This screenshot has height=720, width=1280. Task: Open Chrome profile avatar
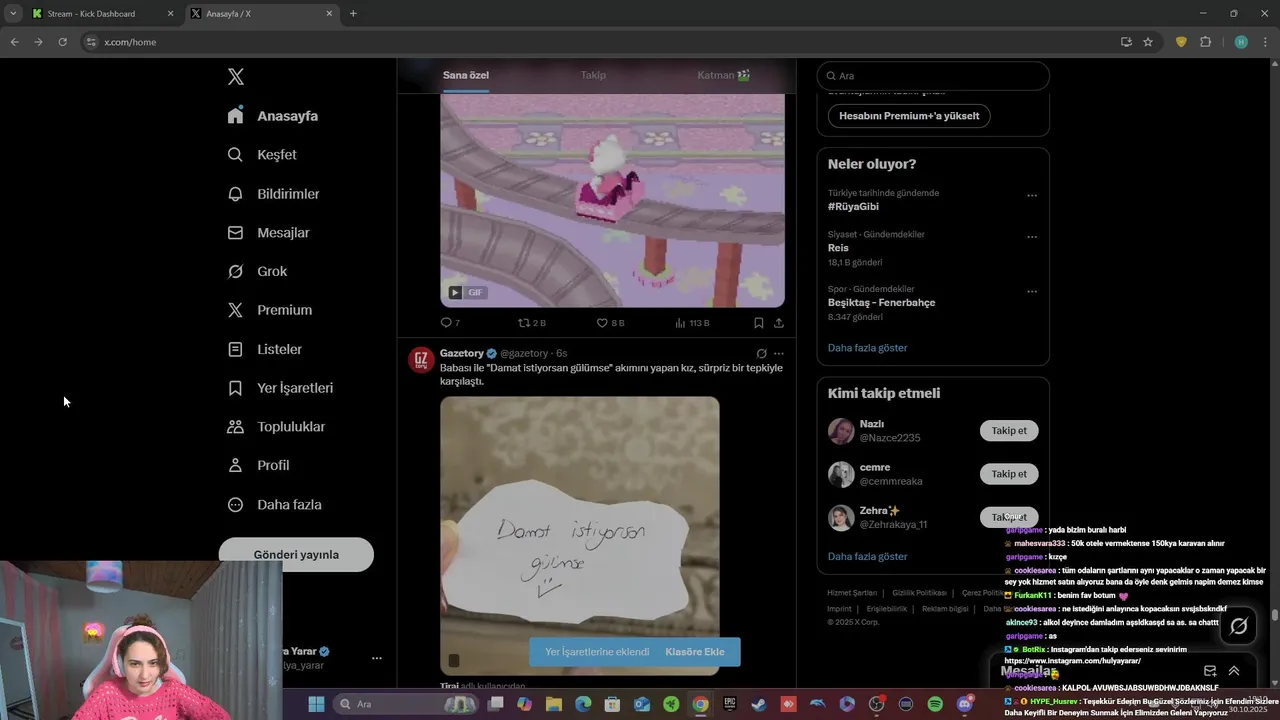tap(1241, 42)
